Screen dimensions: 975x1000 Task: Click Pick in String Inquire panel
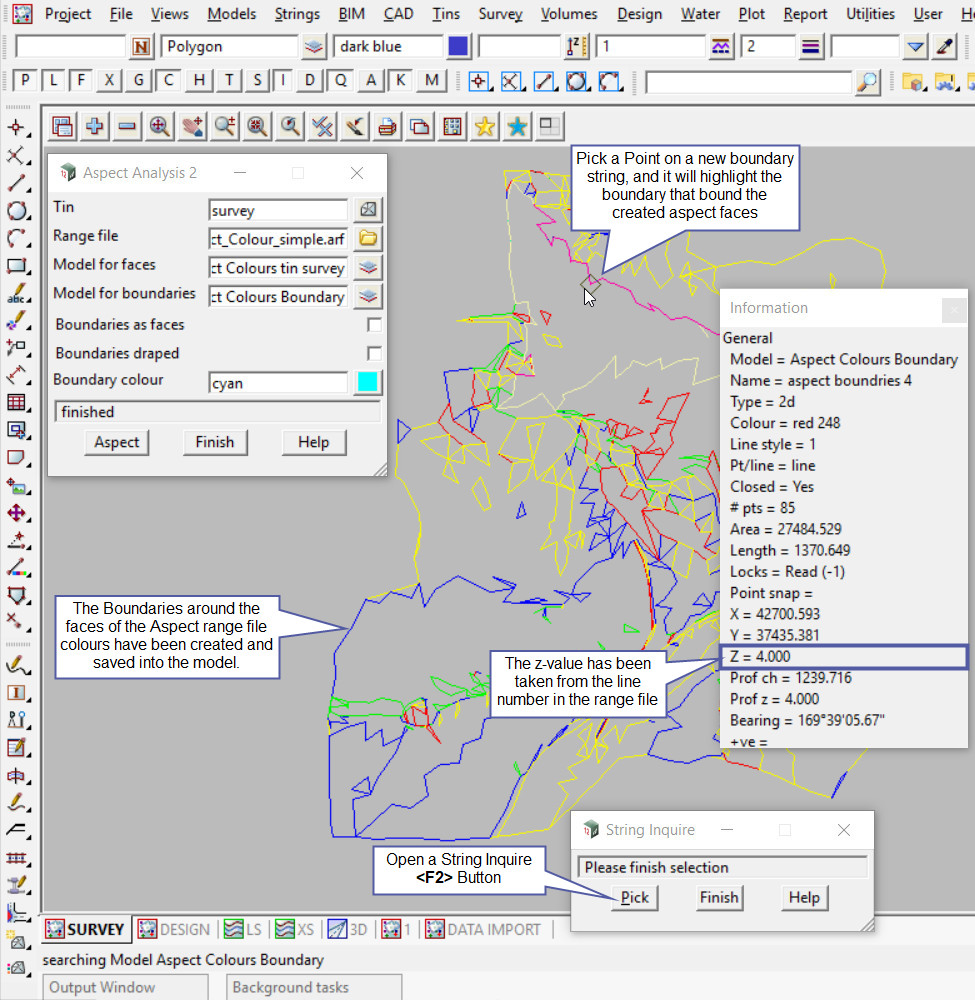[634, 897]
